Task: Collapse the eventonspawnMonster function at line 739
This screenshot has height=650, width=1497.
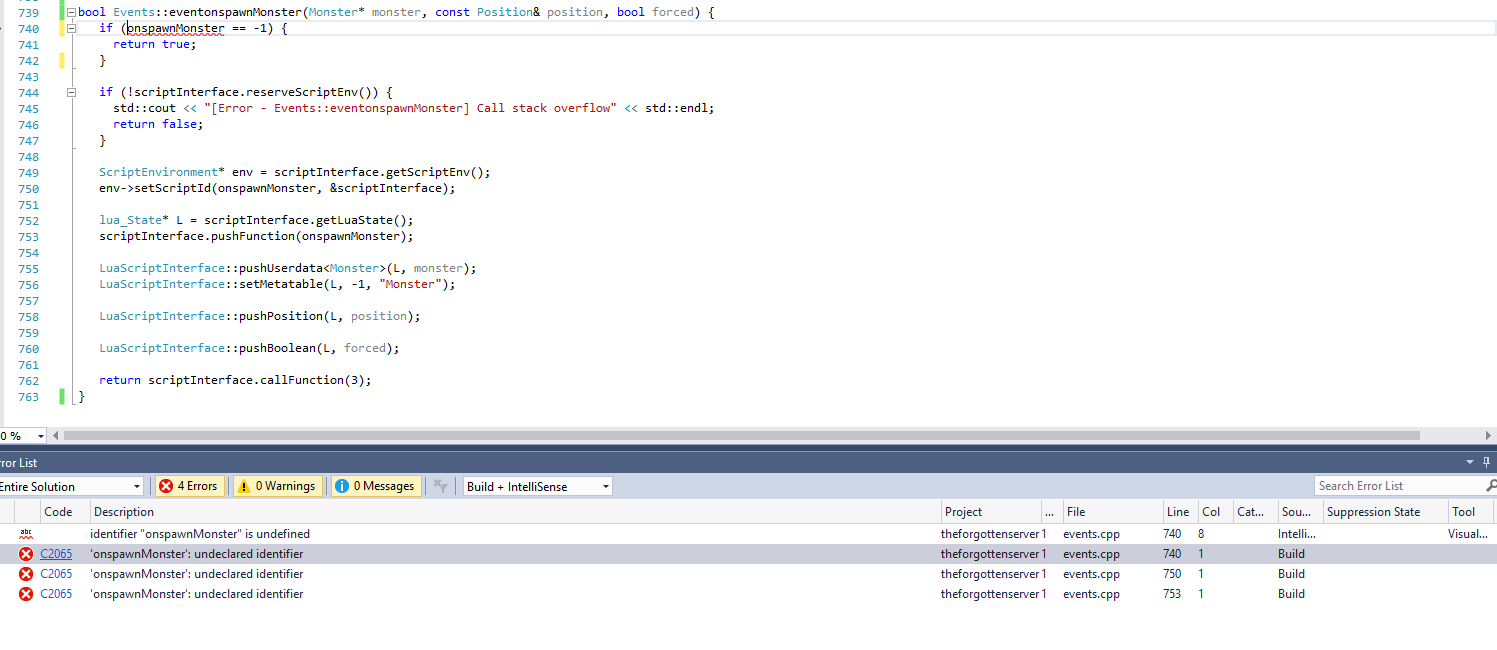Action: tap(71, 12)
